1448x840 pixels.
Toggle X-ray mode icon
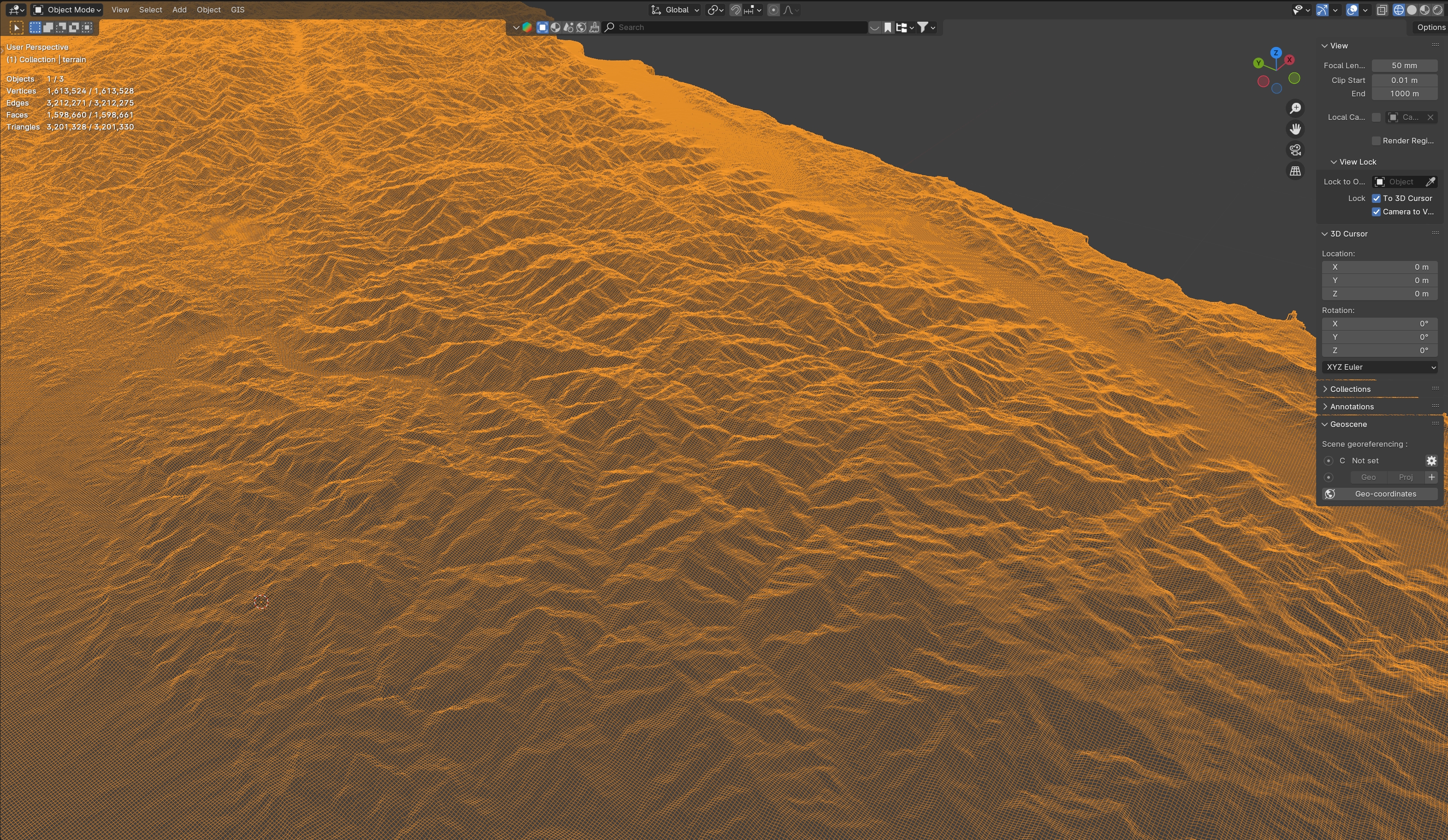pyautogui.click(x=1382, y=10)
